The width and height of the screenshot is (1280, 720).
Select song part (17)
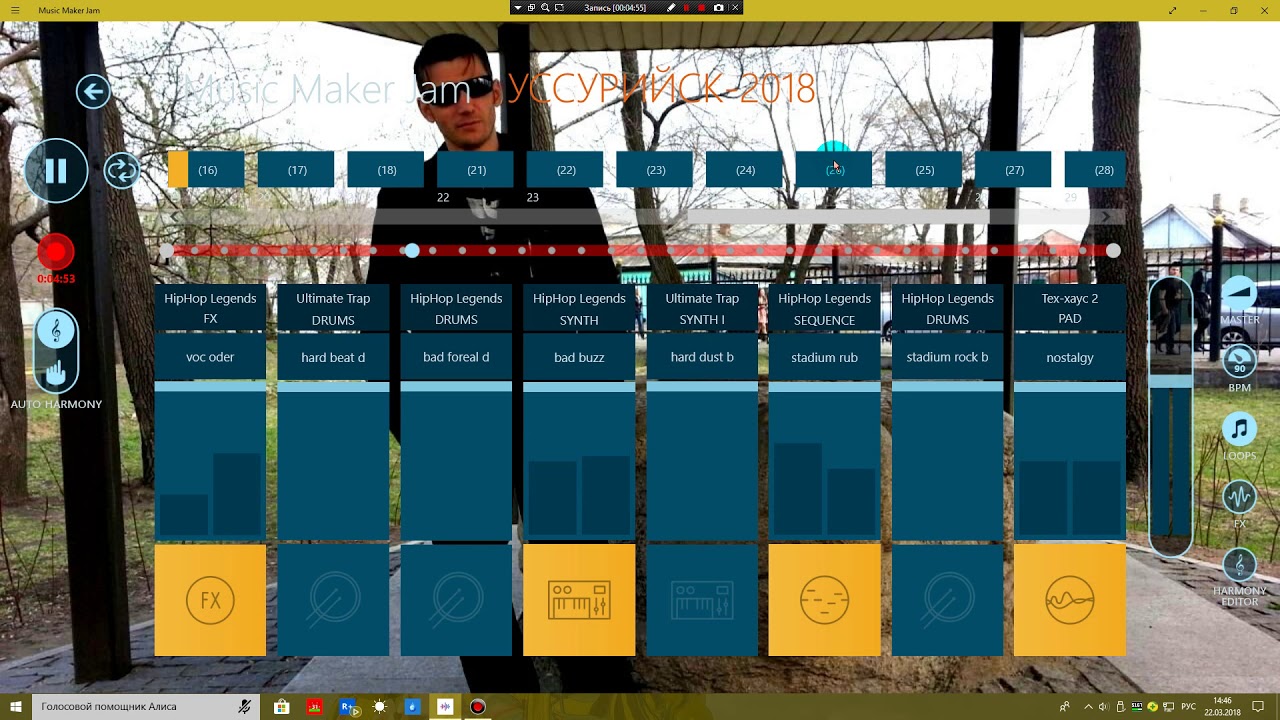297,169
